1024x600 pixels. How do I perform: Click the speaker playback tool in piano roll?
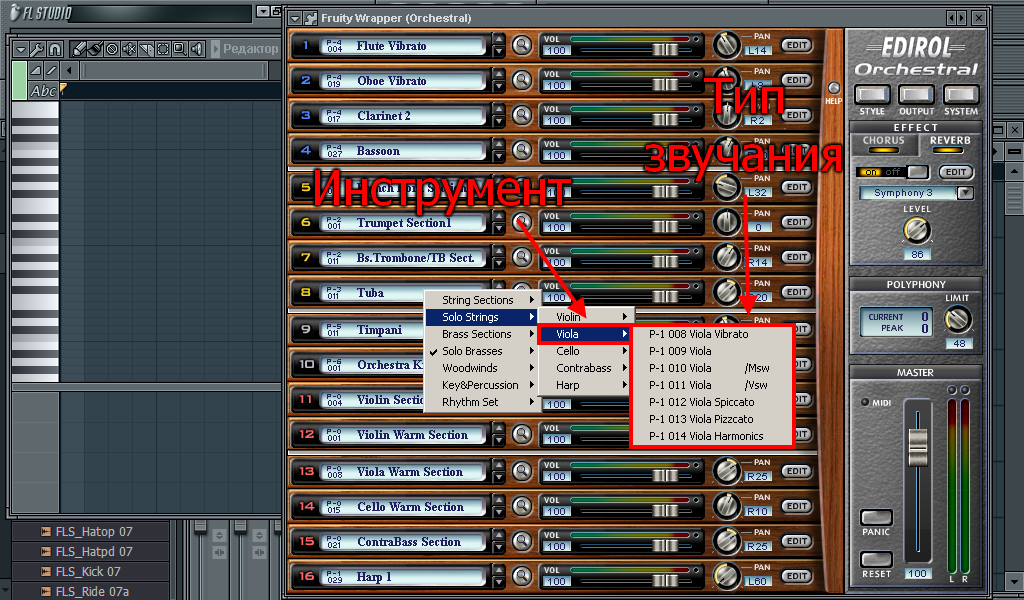(x=197, y=49)
